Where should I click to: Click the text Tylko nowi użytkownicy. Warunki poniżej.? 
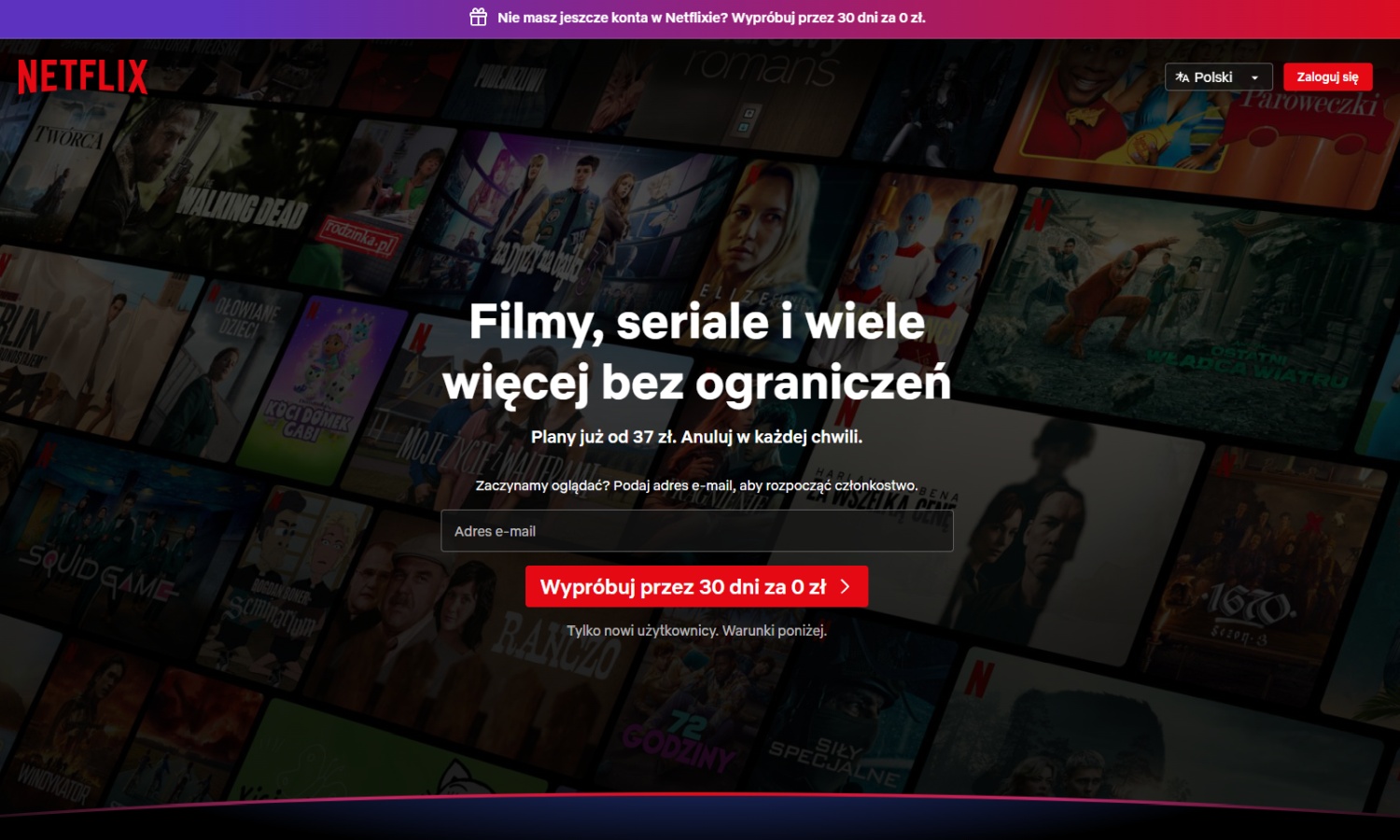pyautogui.click(x=697, y=631)
